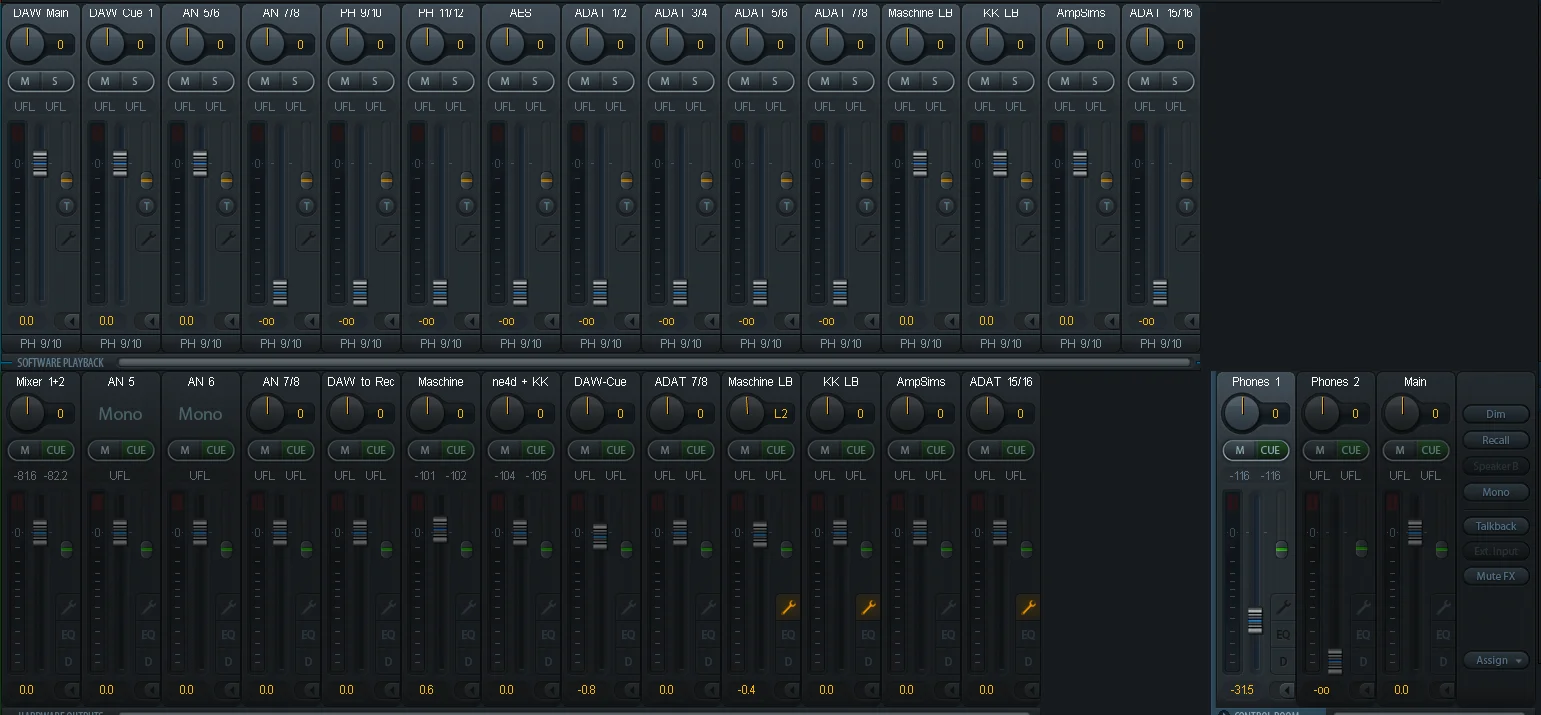Click the Recall button
Image resolution: width=1541 pixels, height=715 pixels.
pos(1496,440)
